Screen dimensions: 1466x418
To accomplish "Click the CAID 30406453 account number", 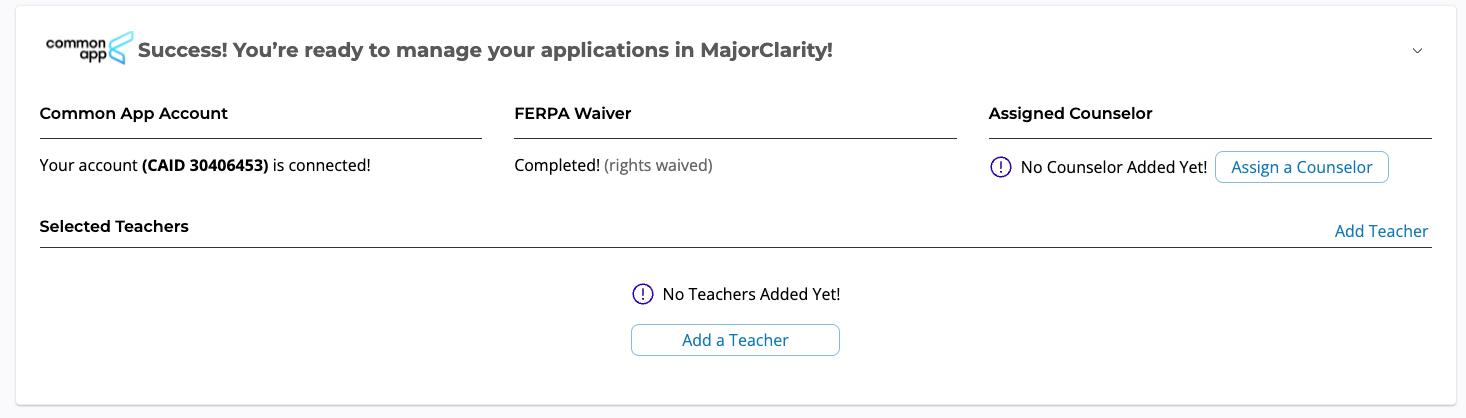I will (205, 165).
